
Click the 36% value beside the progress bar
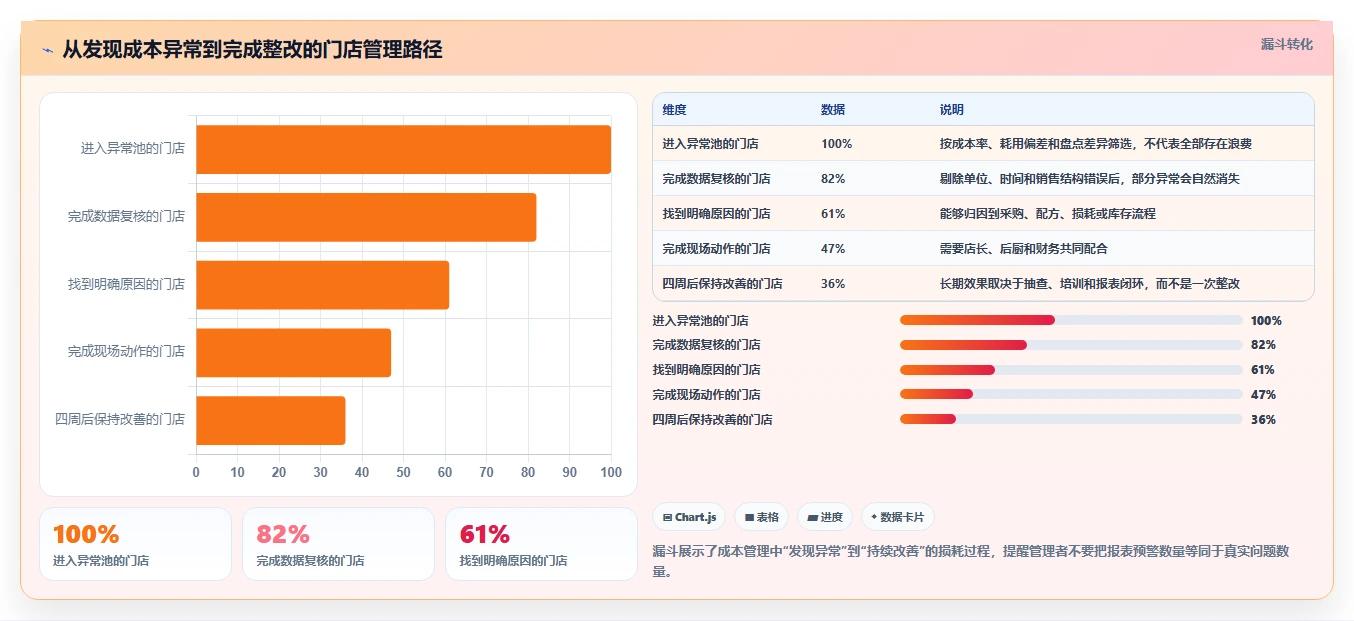(x=1263, y=420)
